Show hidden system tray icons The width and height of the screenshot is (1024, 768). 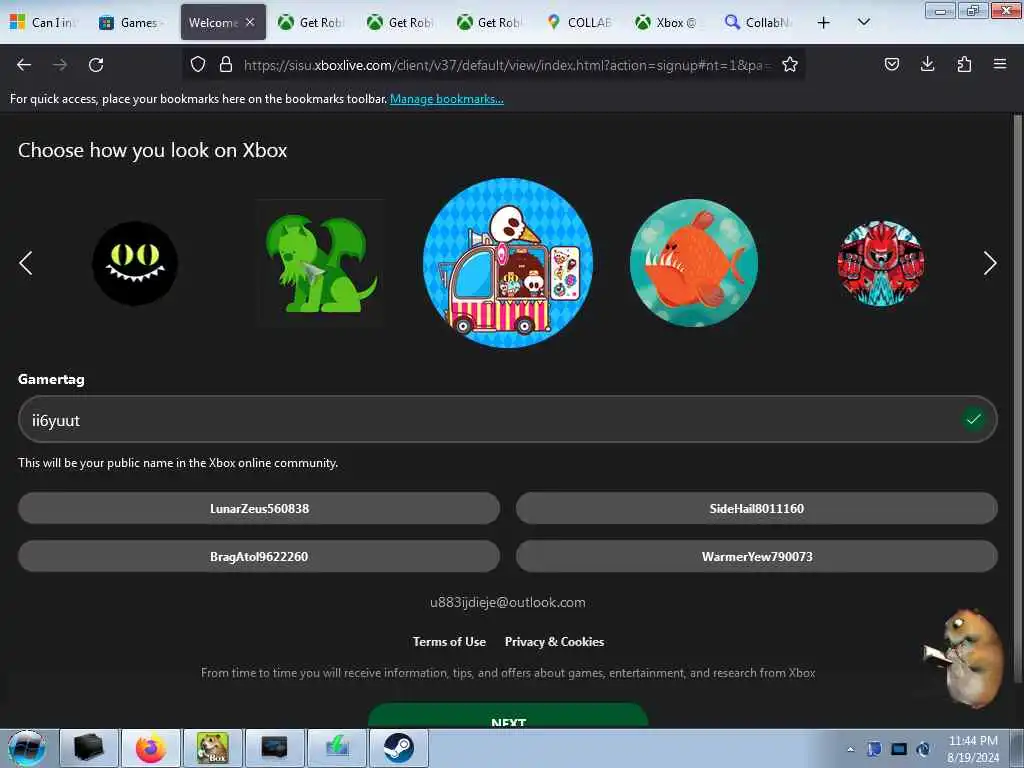[850, 749]
